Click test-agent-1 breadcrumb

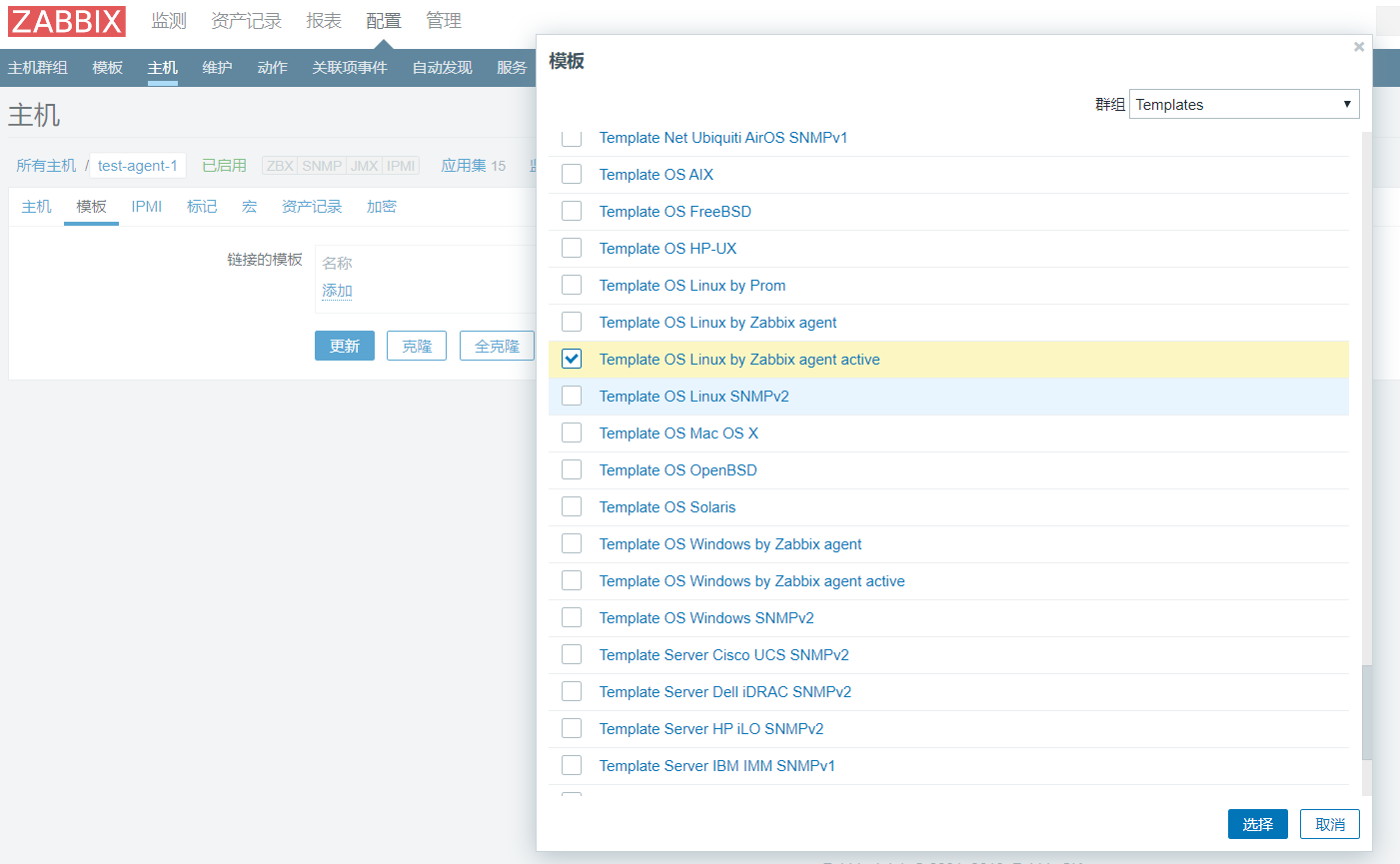(138, 166)
